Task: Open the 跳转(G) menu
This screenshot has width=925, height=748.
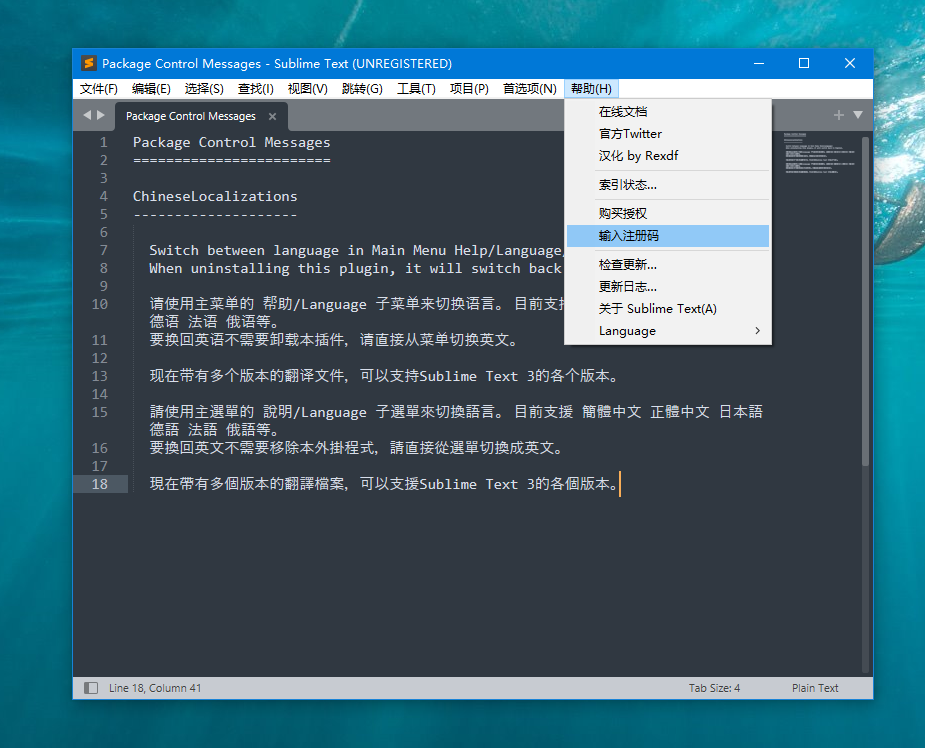Action: pos(362,88)
